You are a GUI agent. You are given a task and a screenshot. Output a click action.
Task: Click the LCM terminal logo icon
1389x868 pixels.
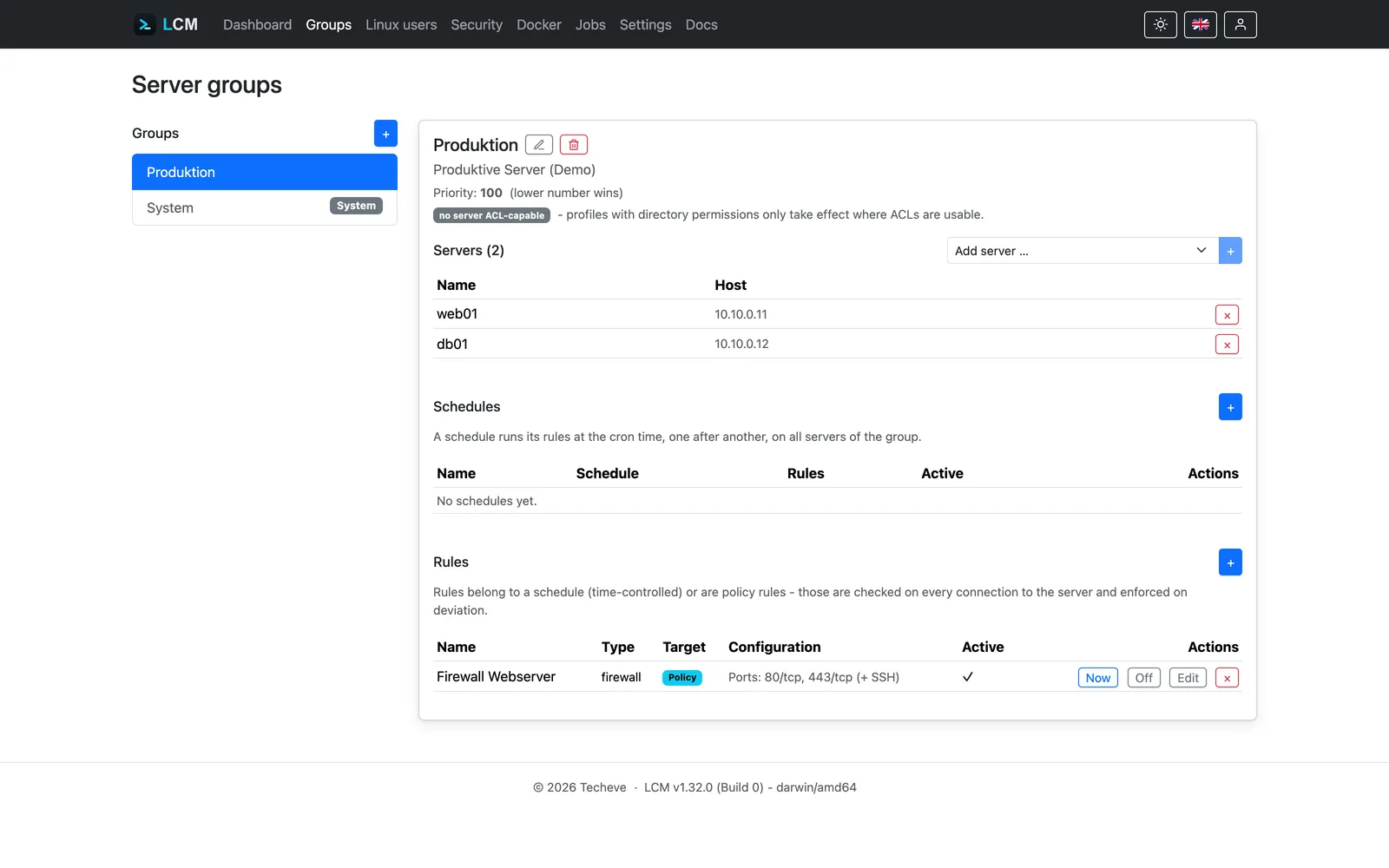point(145,24)
